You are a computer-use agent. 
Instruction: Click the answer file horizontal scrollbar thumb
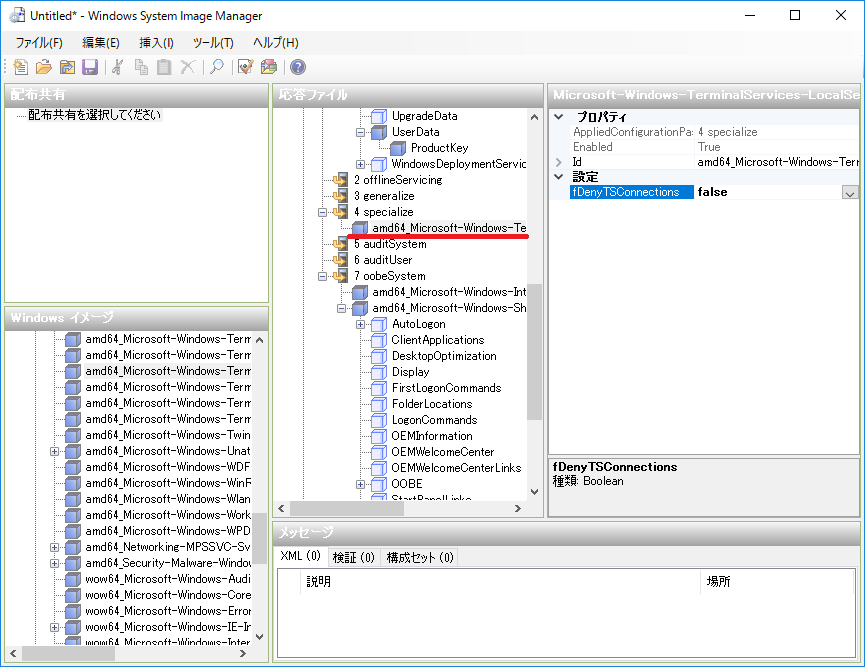(347, 509)
